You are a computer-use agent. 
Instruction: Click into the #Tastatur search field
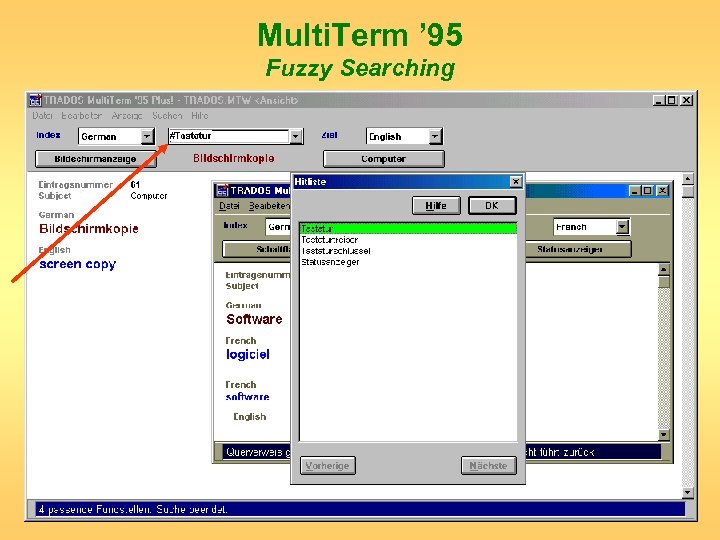229,136
